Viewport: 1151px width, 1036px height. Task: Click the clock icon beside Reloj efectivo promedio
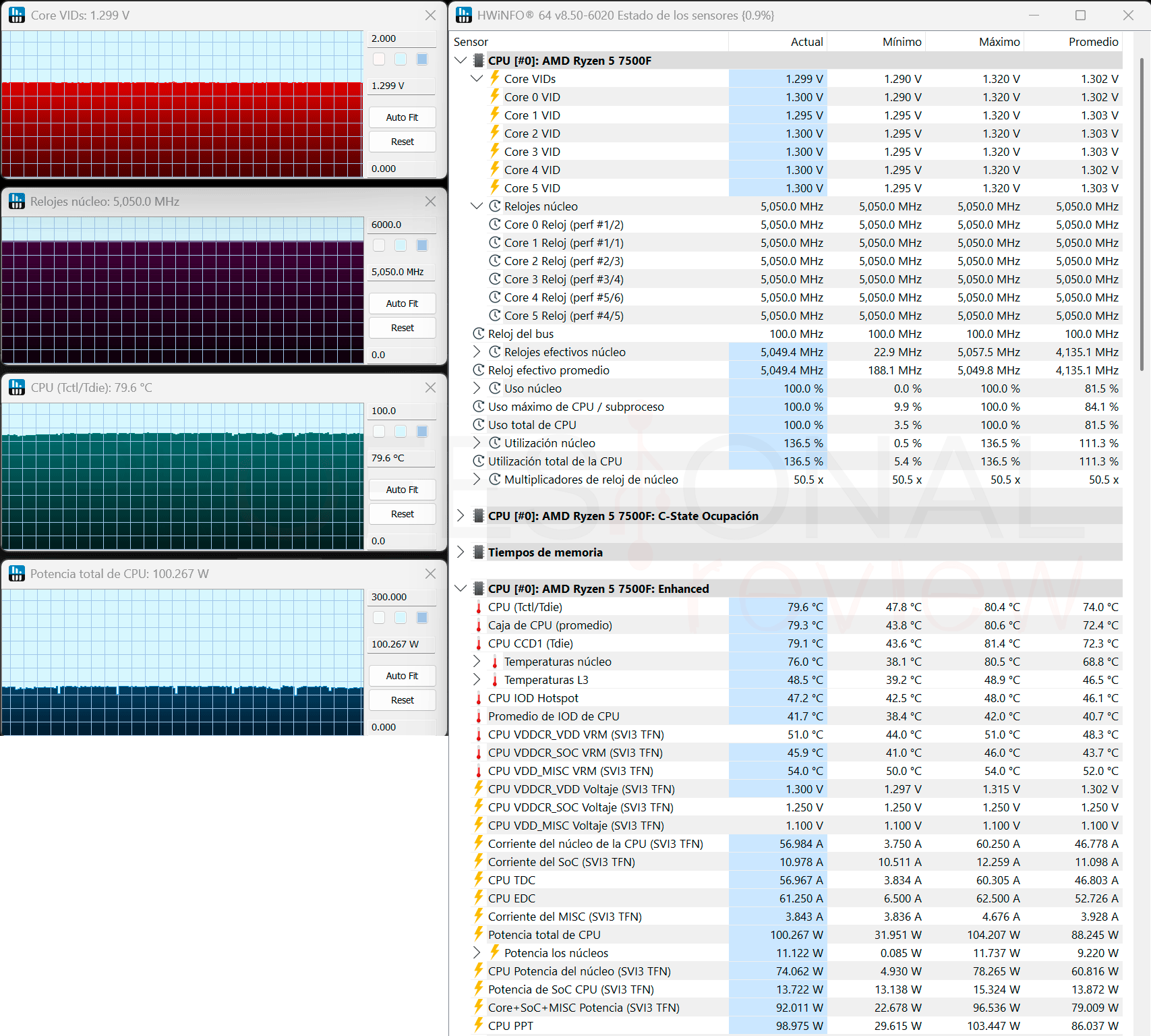[479, 370]
